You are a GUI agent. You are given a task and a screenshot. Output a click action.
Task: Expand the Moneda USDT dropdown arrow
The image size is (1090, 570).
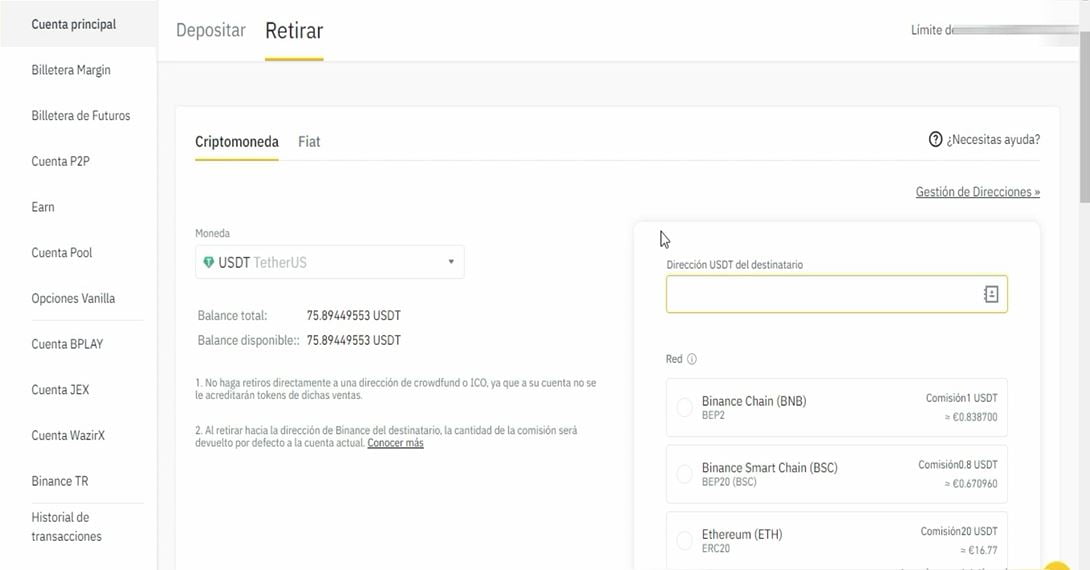450,262
